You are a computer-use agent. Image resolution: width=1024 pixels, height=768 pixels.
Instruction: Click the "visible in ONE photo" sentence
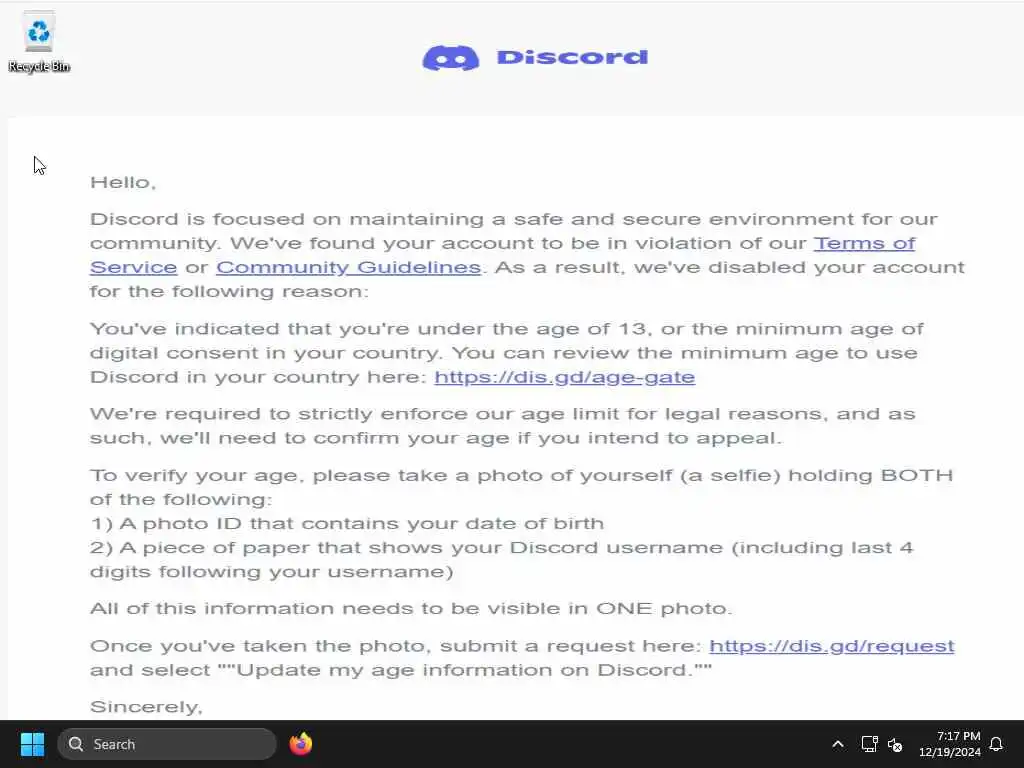(x=411, y=609)
